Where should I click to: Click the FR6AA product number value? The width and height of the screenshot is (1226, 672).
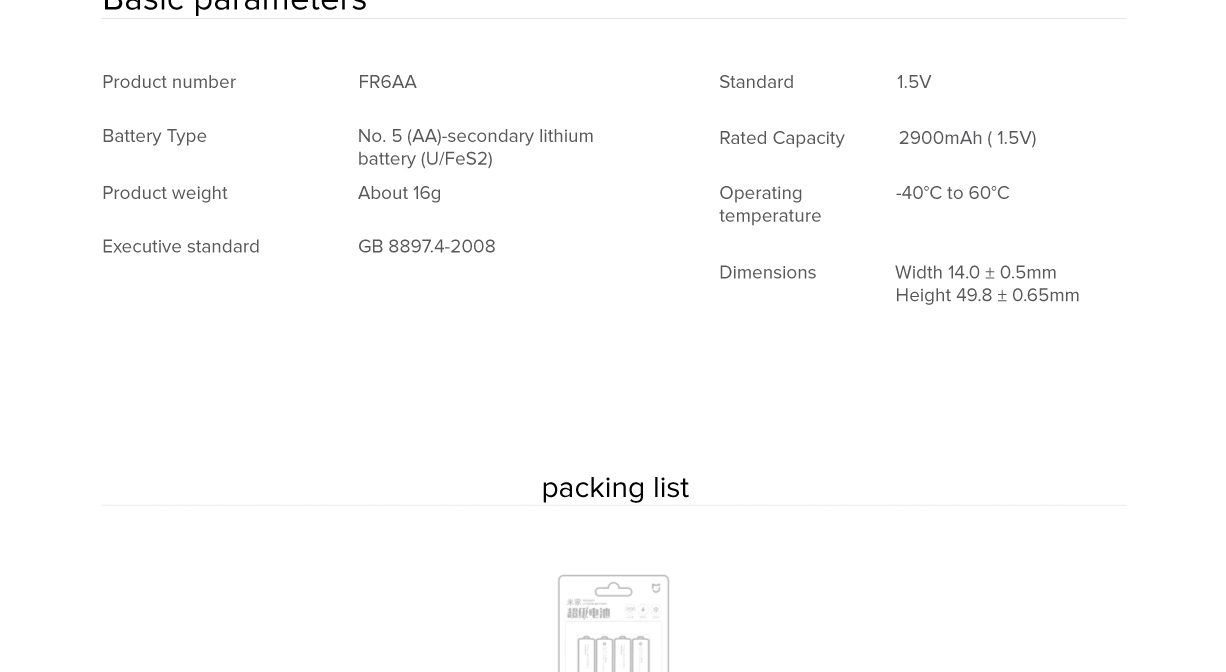click(x=387, y=82)
